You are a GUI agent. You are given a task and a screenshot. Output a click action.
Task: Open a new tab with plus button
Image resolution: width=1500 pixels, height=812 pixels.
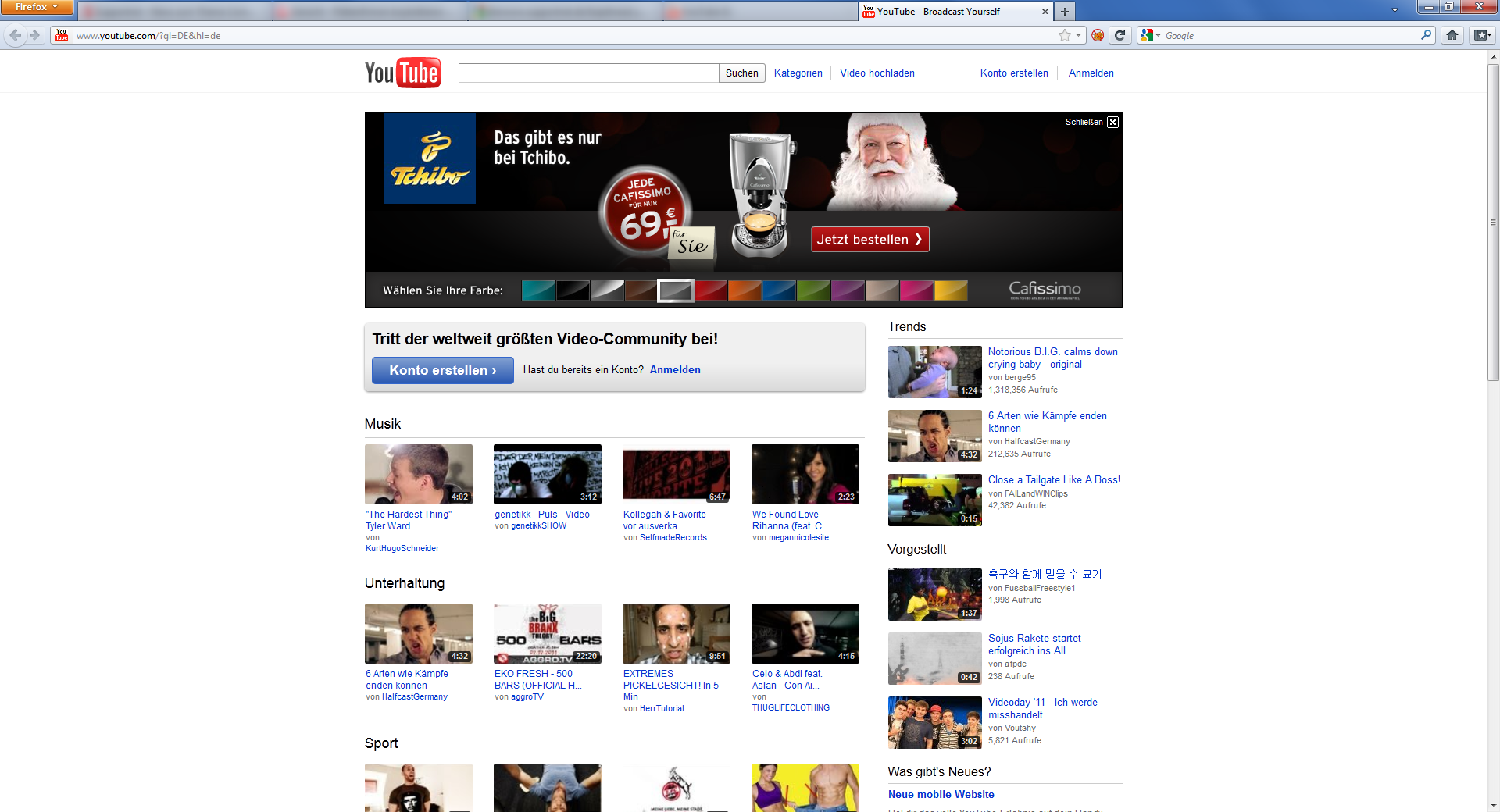click(1064, 12)
